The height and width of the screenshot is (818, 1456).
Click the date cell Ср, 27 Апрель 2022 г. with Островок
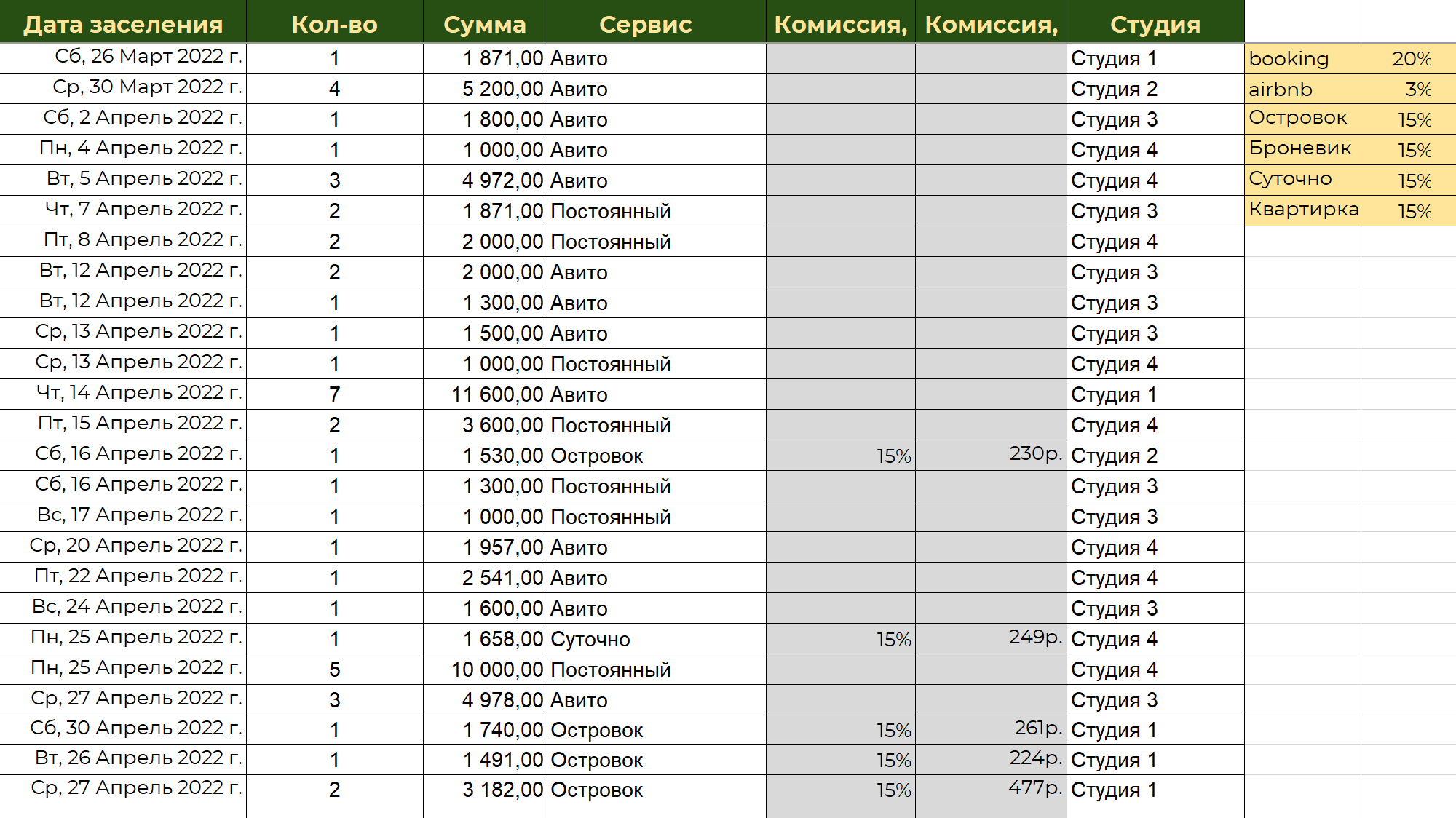click(123, 790)
